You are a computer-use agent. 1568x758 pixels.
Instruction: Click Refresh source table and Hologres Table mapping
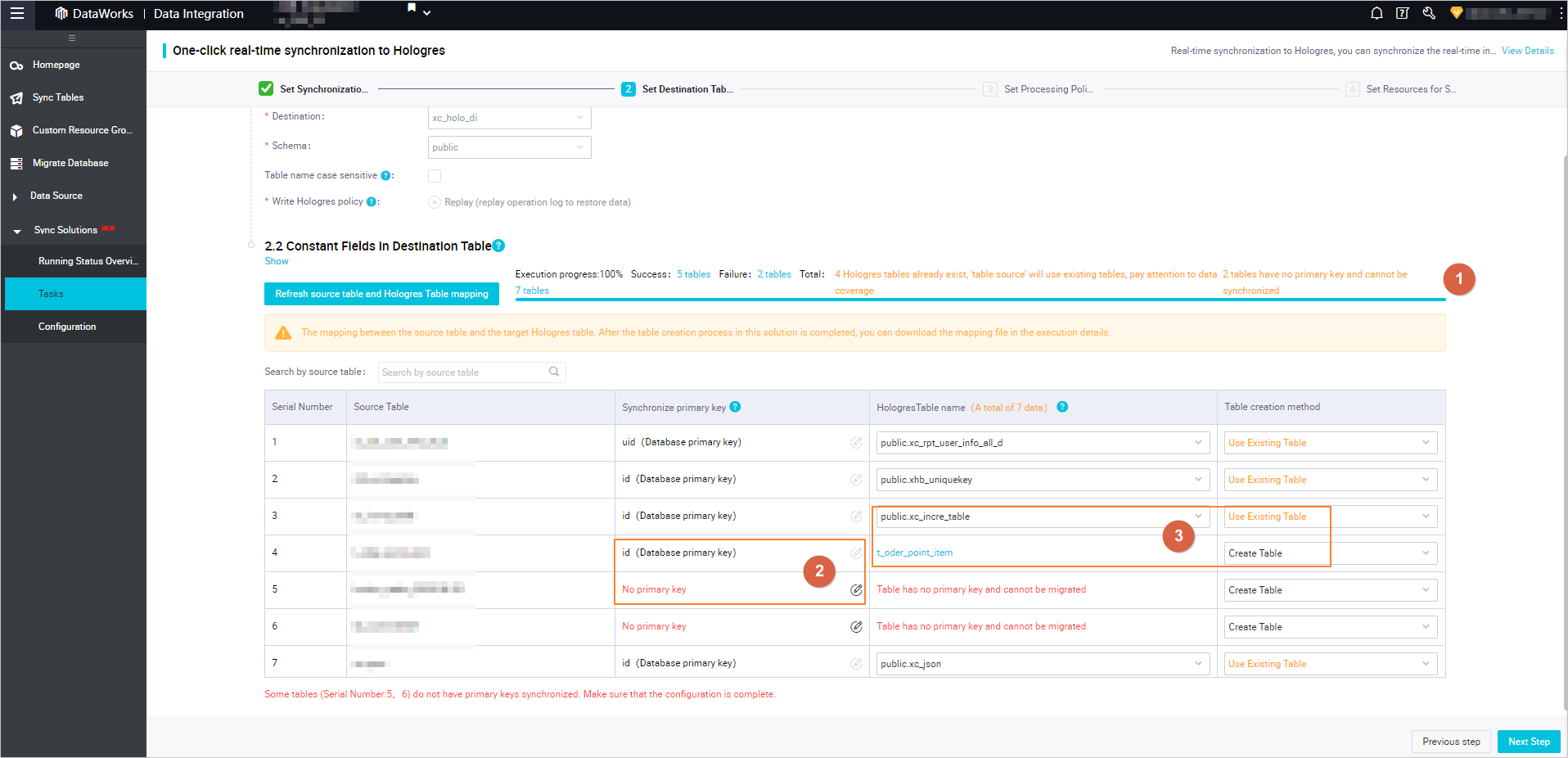point(381,294)
